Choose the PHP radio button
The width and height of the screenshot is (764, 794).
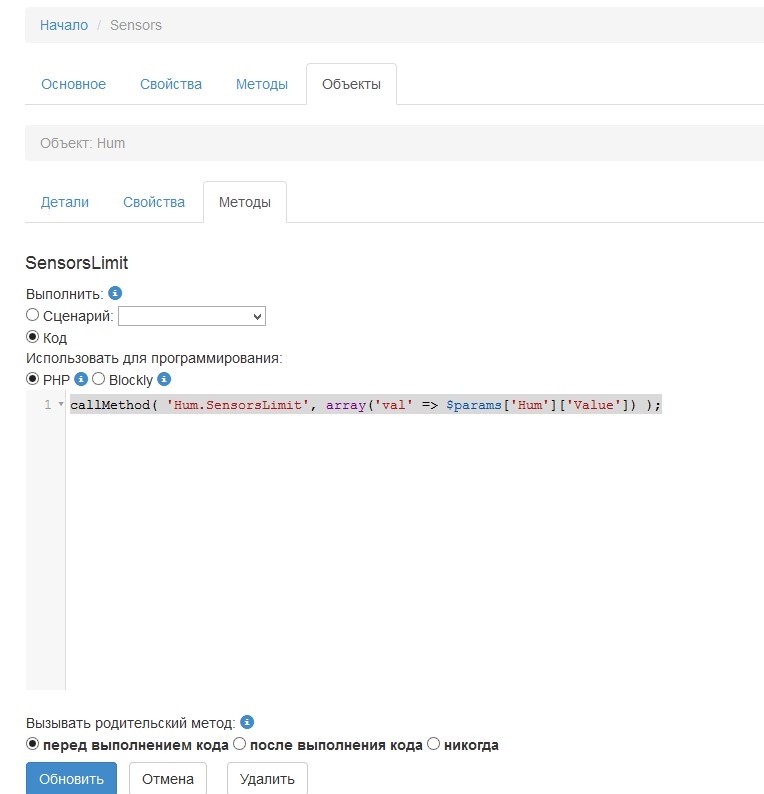pos(32,379)
